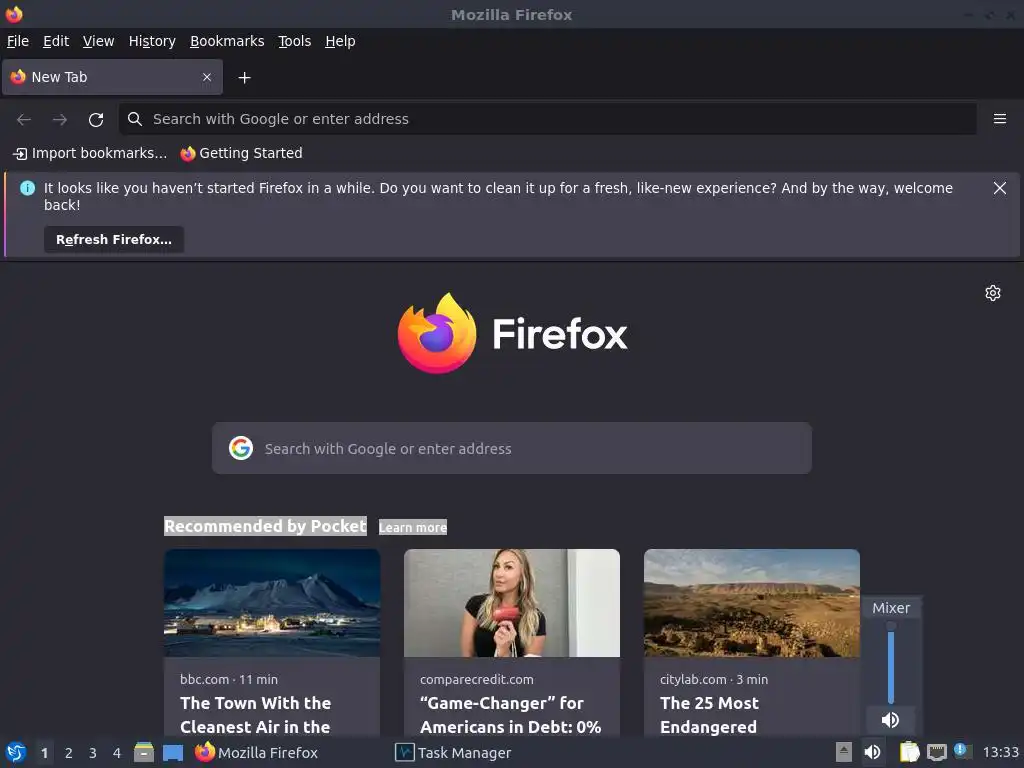Open comparecredit.com woman thumbnail

(x=512, y=603)
